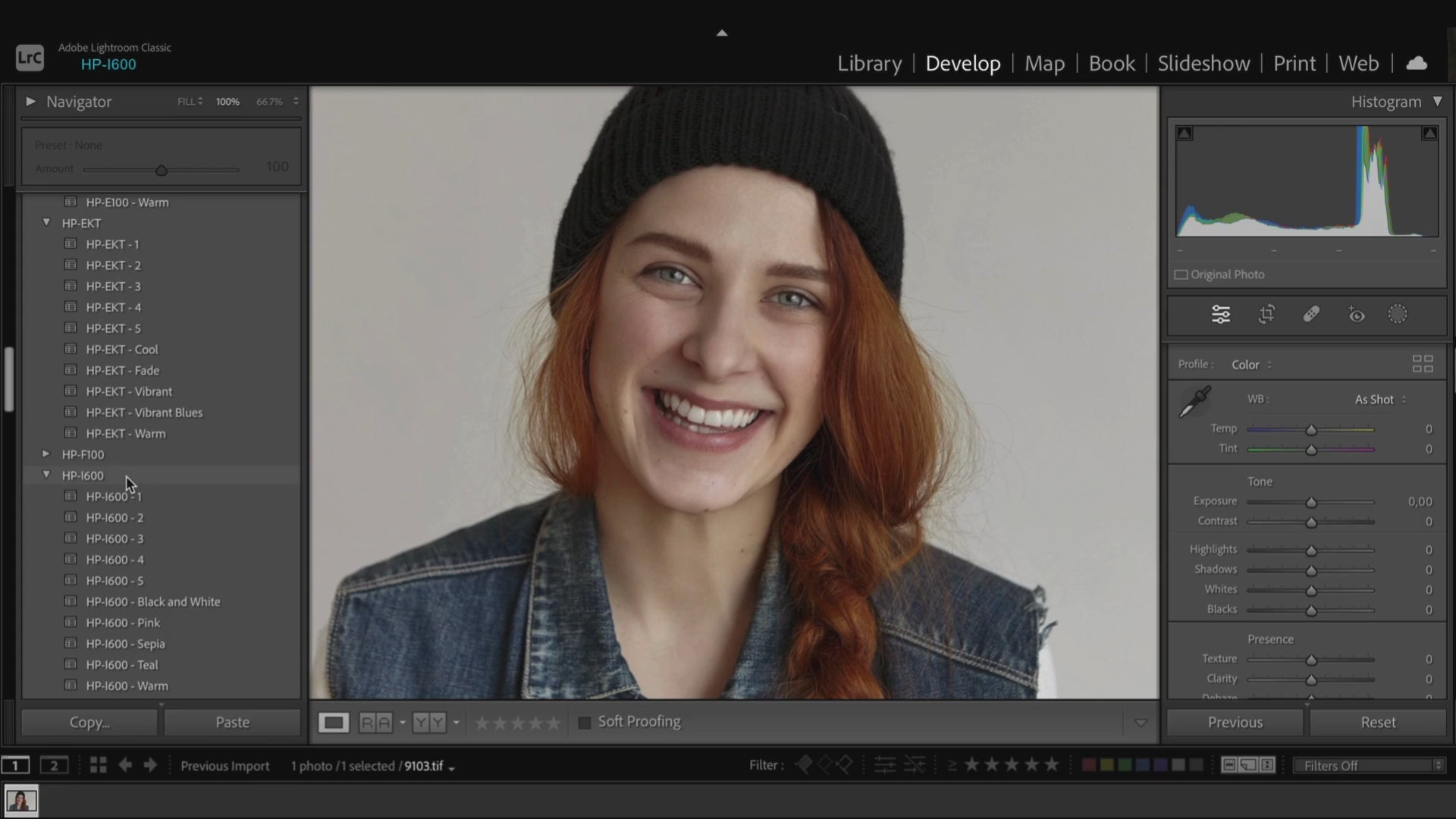1456x819 pixels.
Task: Switch to Loupe view in toolbar
Action: tap(333, 723)
